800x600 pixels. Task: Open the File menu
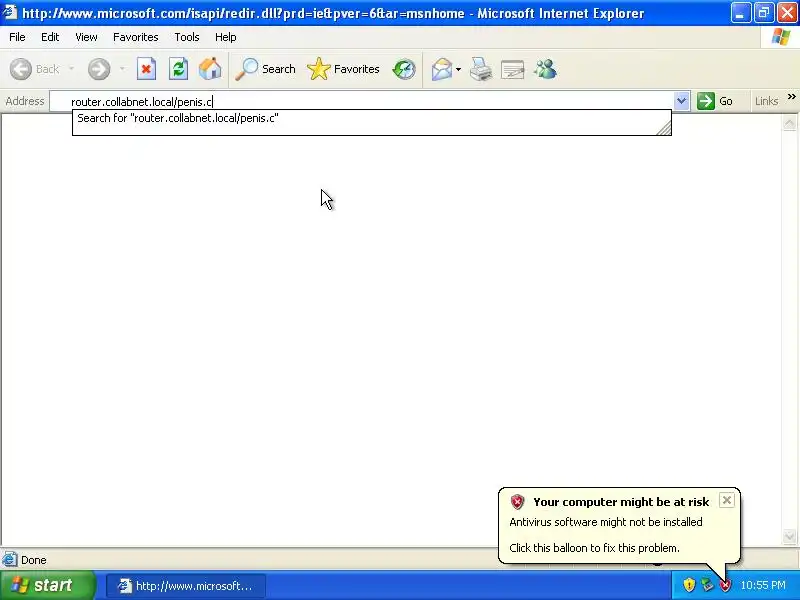(x=17, y=37)
